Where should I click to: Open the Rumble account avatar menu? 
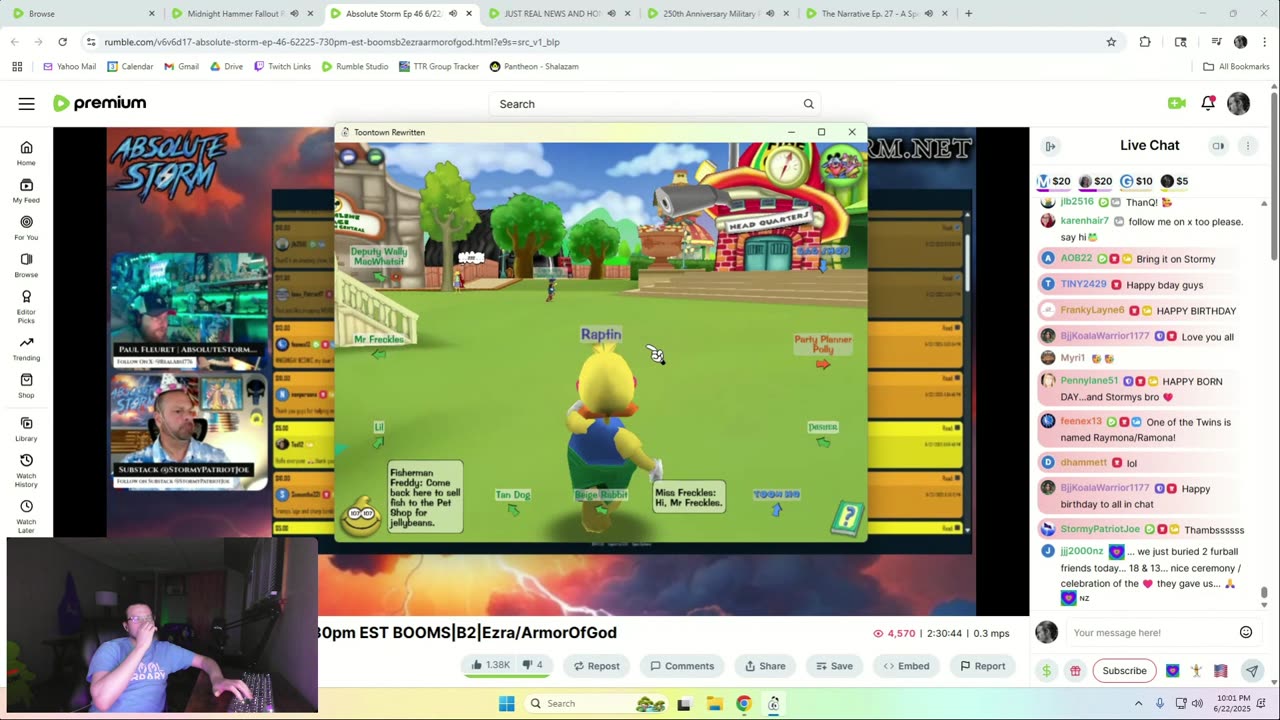point(1238,104)
